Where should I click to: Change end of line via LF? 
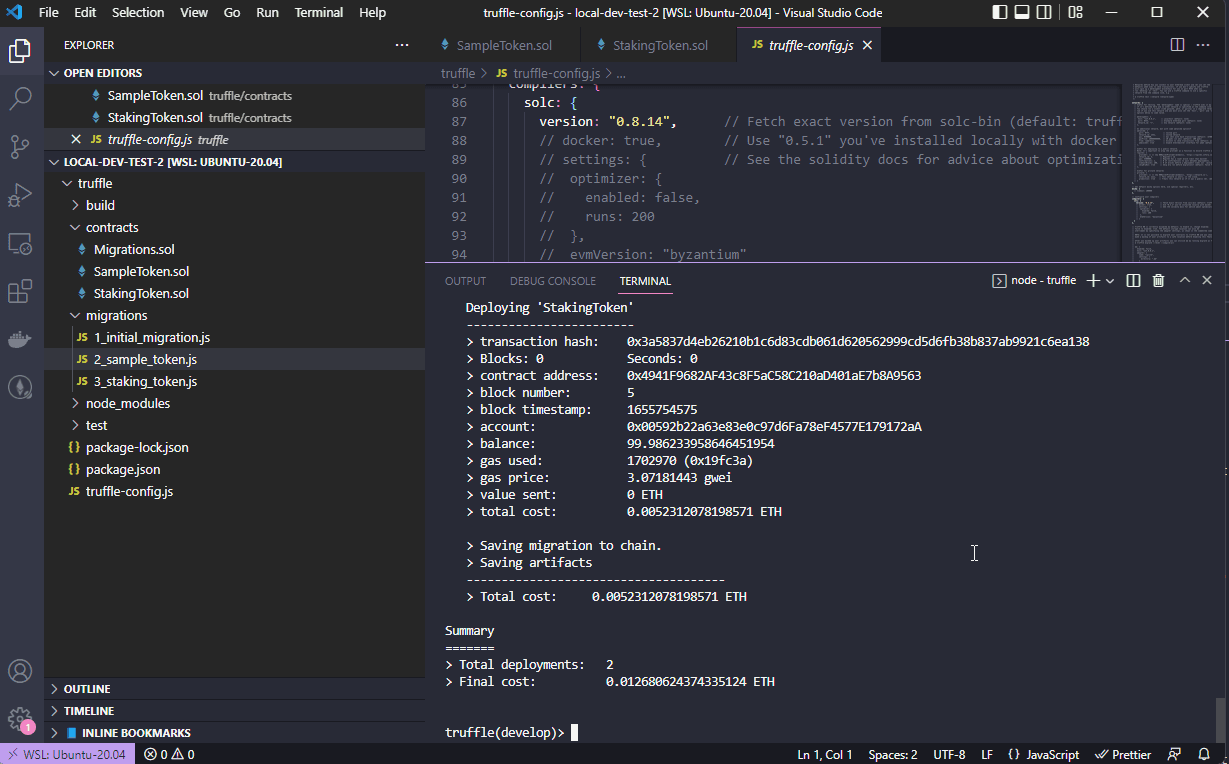pyautogui.click(x=987, y=754)
